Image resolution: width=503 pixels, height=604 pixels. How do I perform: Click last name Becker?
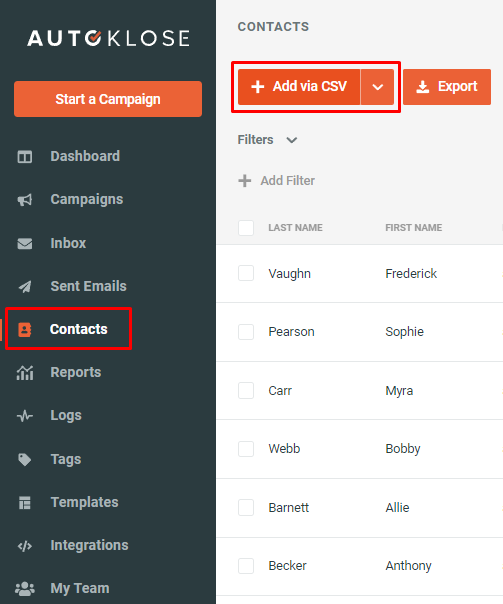[287, 566]
